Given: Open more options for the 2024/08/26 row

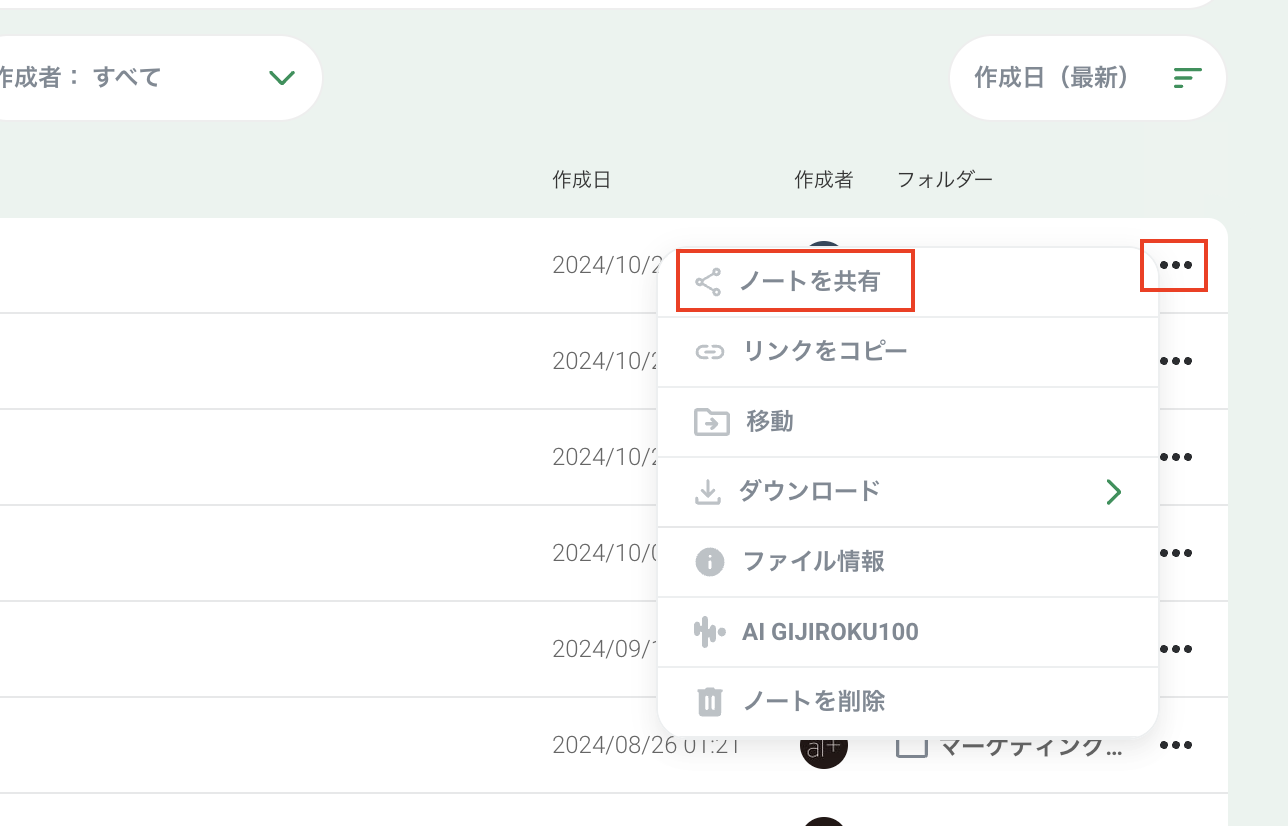Looking at the screenshot, I should [x=1176, y=745].
